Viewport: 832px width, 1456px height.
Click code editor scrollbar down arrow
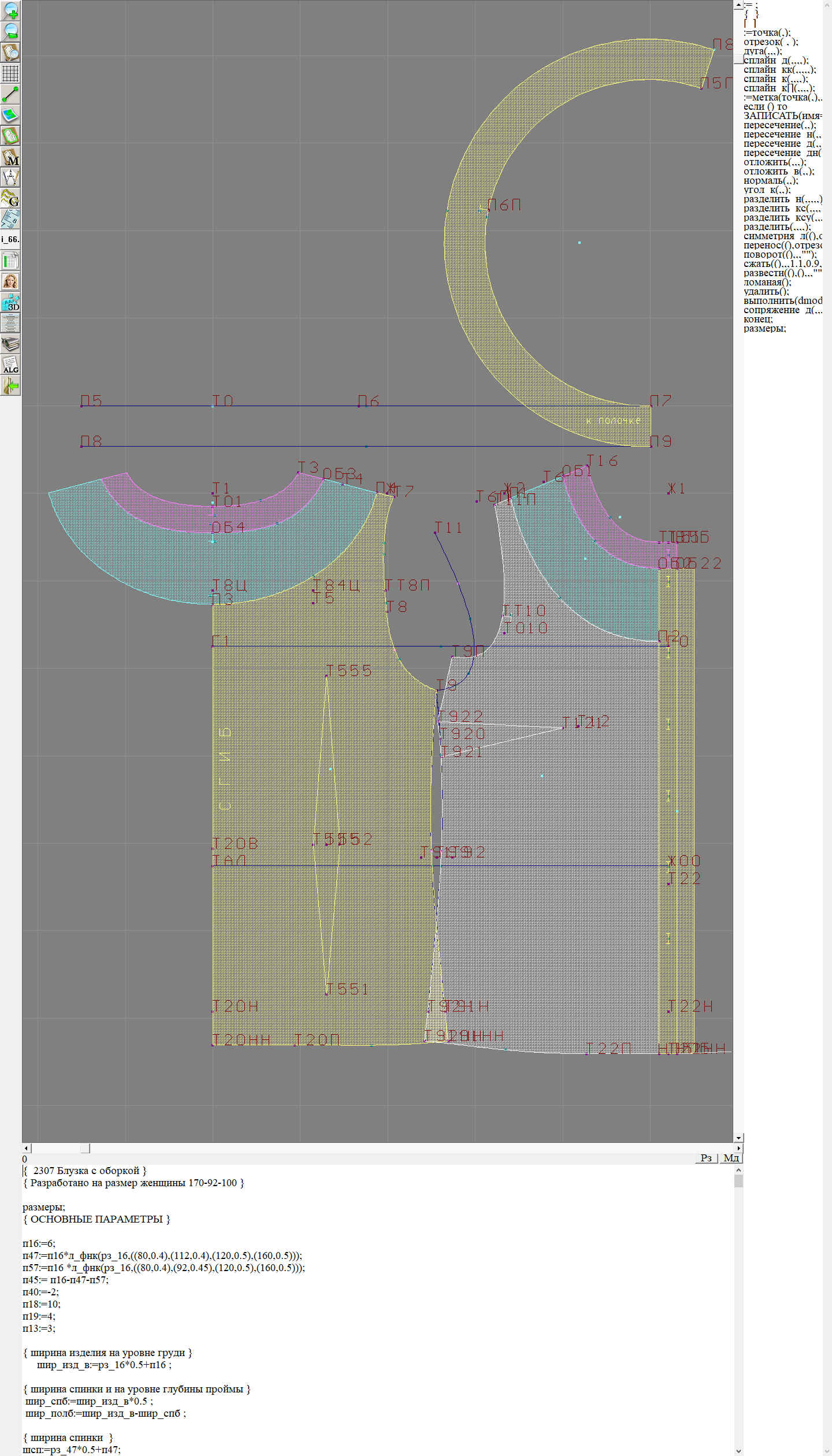pyautogui.click(x=738, y=1451)
